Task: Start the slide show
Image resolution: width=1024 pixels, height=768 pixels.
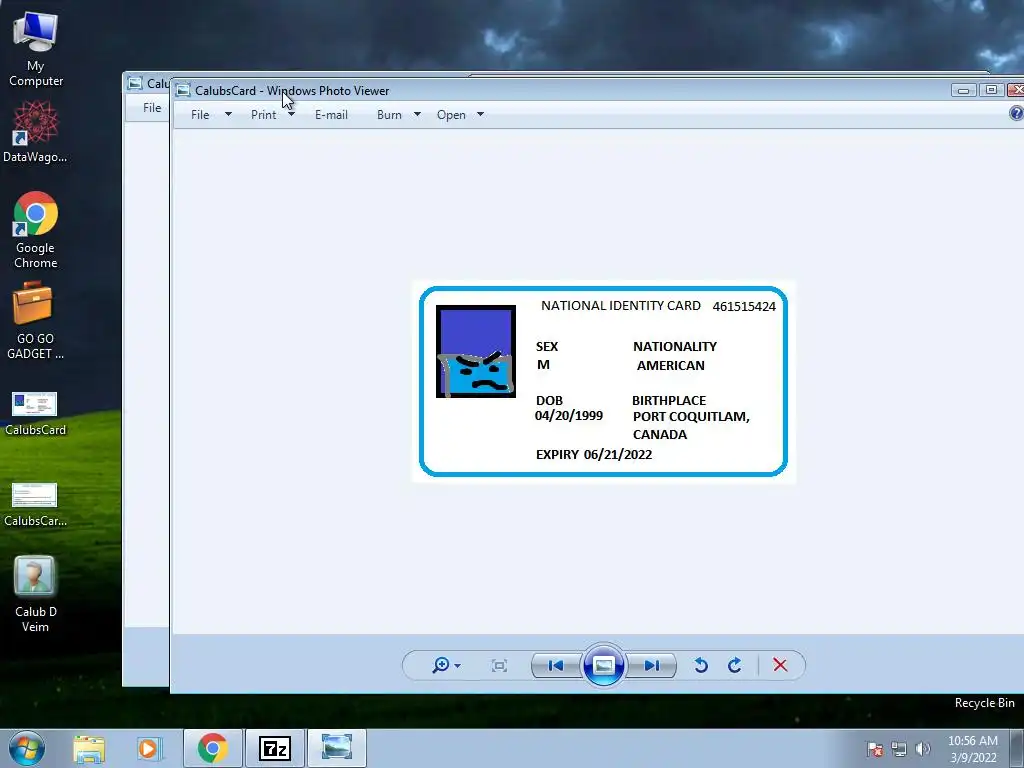Action: coord(603,665)
